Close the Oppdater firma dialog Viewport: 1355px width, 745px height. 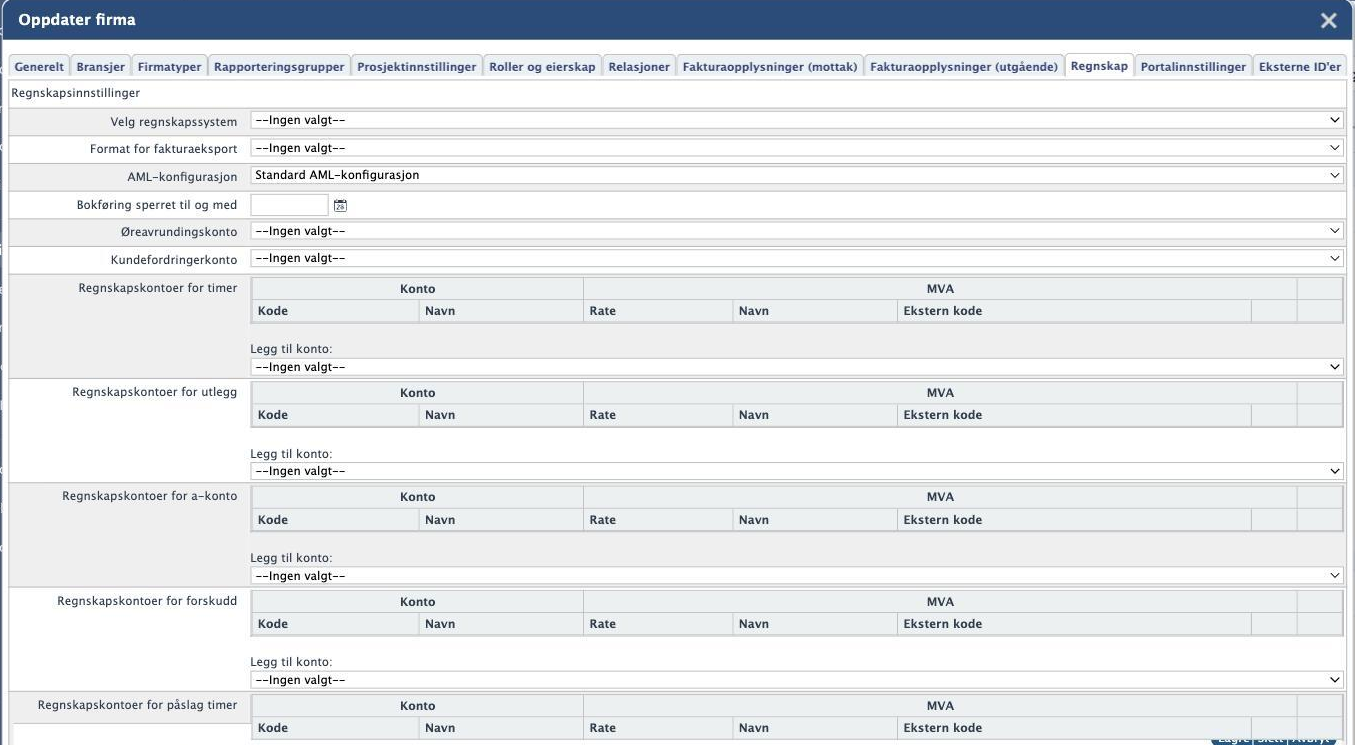(1328, 20)
